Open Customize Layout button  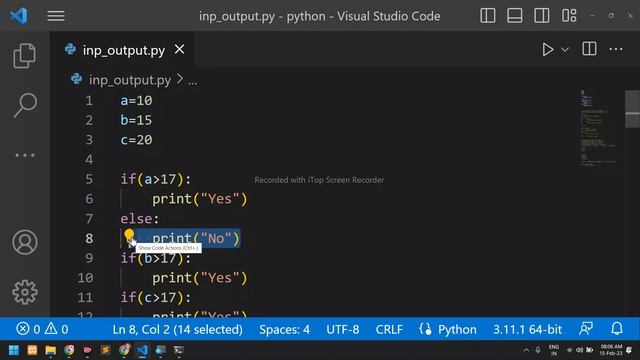(x=569, y=16)
